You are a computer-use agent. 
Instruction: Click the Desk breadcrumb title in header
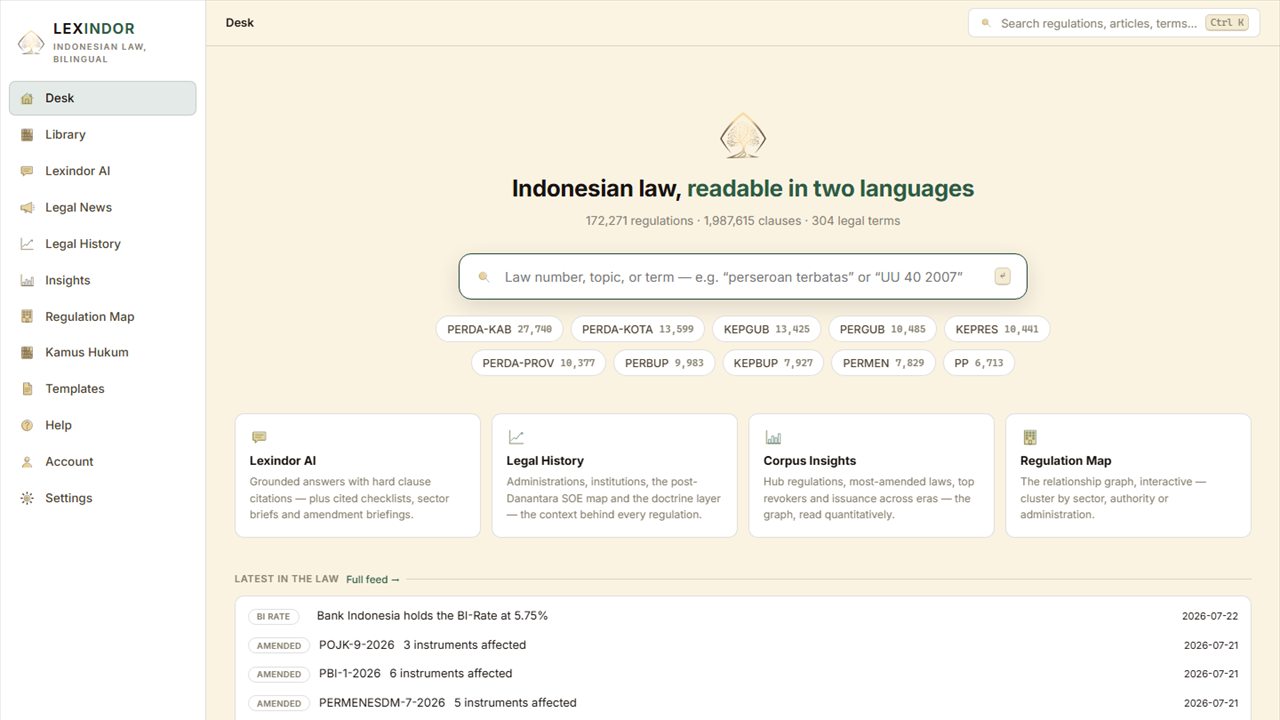coord(240,22)
